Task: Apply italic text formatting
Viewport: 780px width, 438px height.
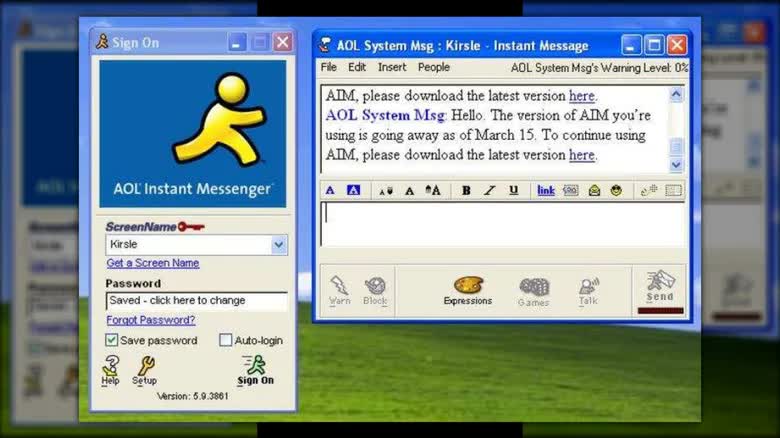Action: pyautogui.click(x=489, y=190)
